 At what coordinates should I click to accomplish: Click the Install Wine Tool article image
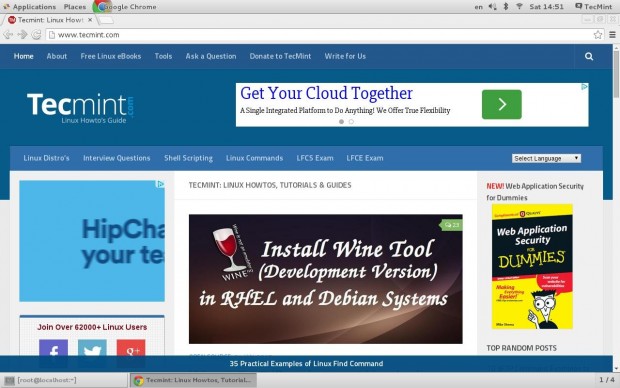tap(325, 279)
